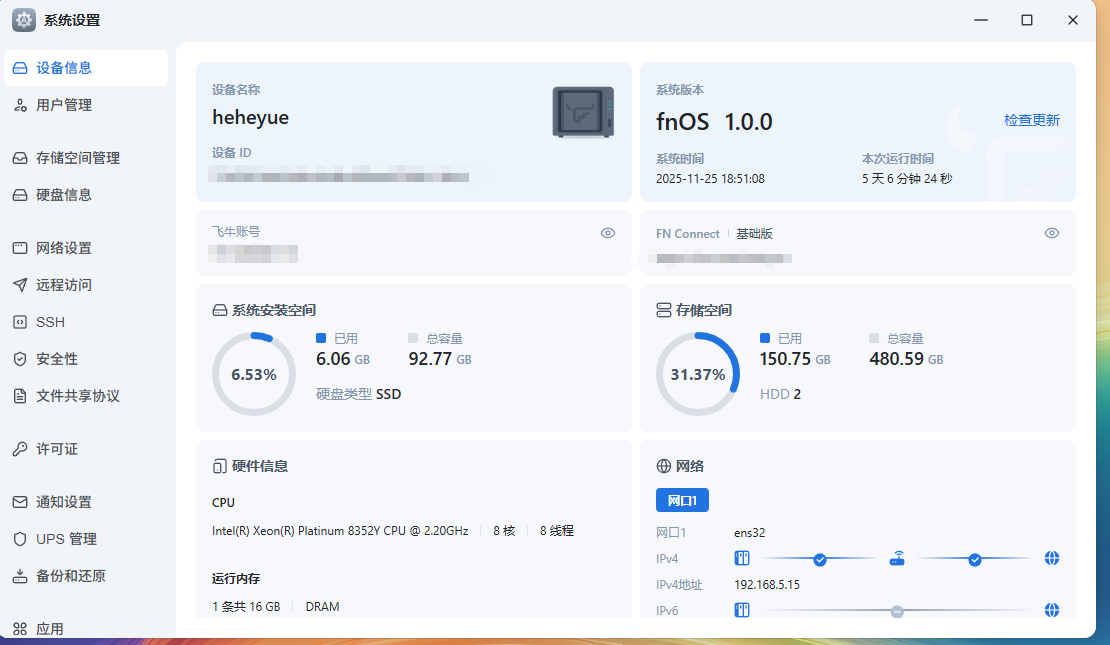Click the 480.59 GB total storage value
Viewport: 1110px width, 645px height.
(x=906, y=359)
